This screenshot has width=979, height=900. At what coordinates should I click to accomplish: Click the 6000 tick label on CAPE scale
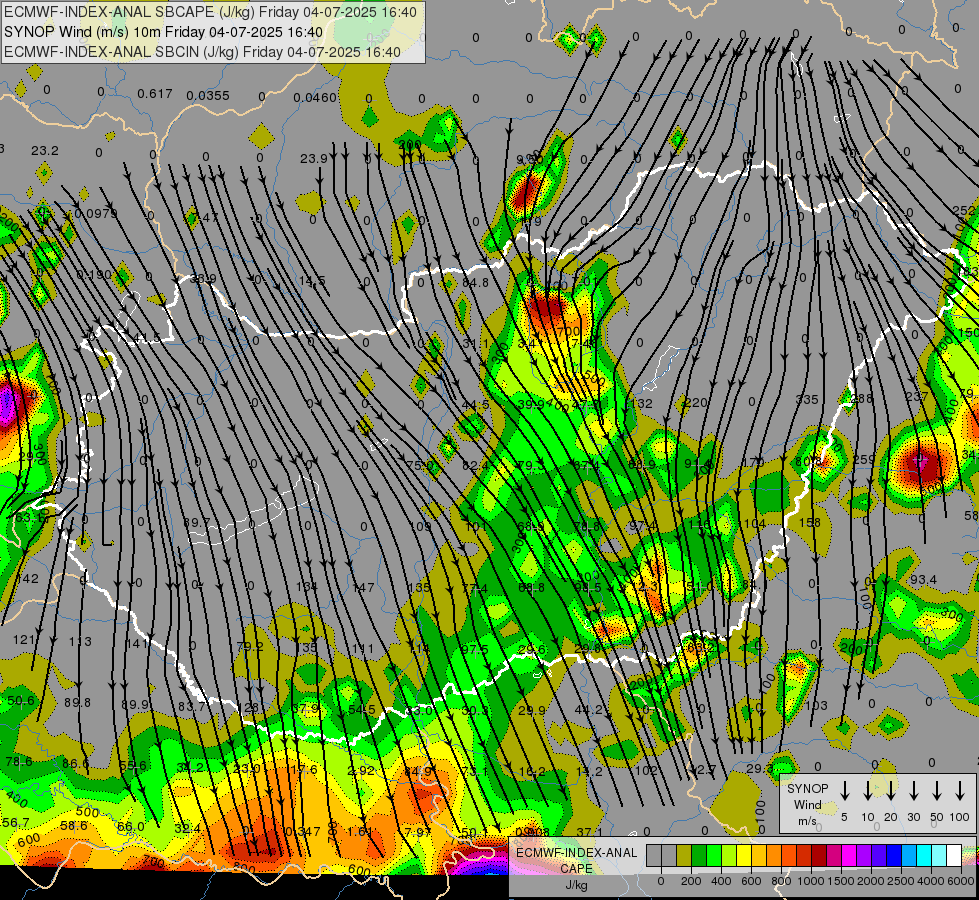pos(961,881)
